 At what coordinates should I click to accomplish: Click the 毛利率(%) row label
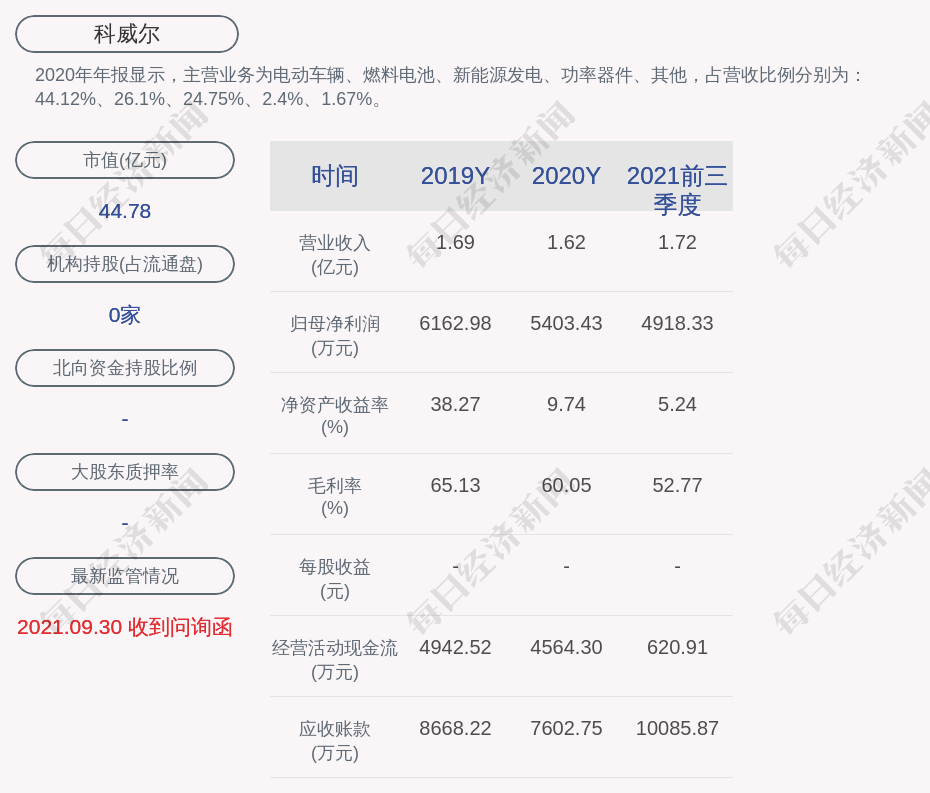335,497
